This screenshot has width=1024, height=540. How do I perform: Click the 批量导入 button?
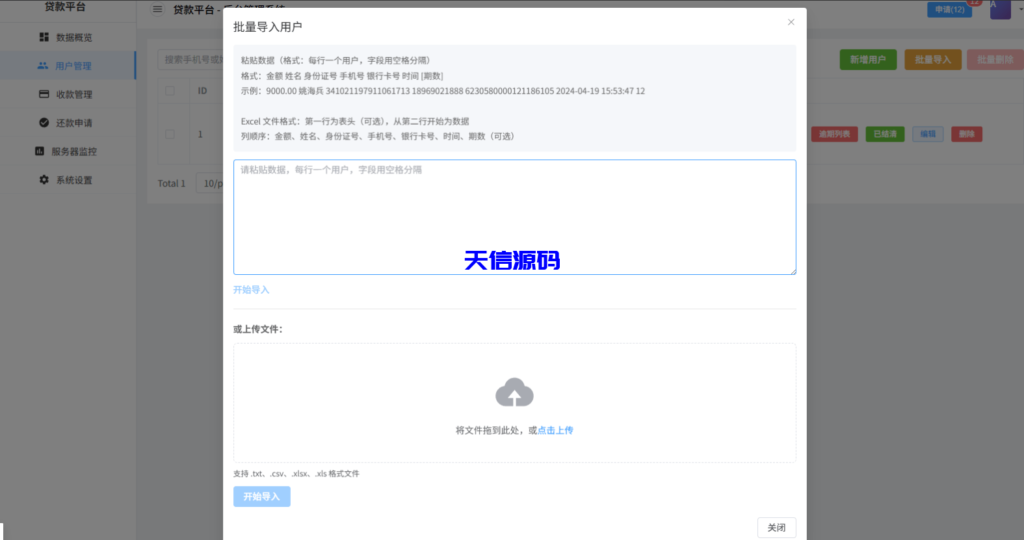click(x=933, y=59)
